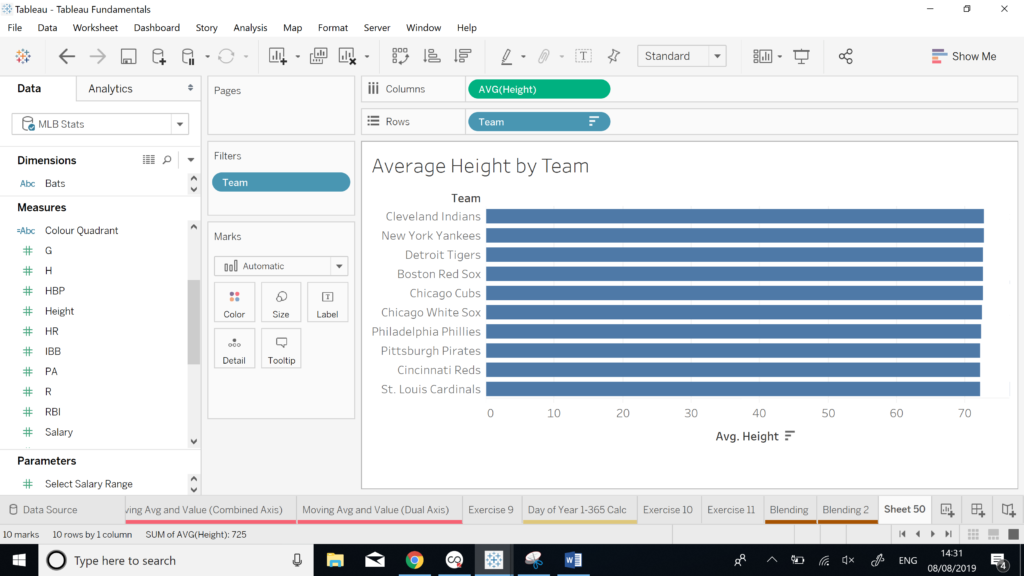This screenshot has height=576, width=1024.
Task: Open the Analytics pane tab
Action: [x=110, y=89]
